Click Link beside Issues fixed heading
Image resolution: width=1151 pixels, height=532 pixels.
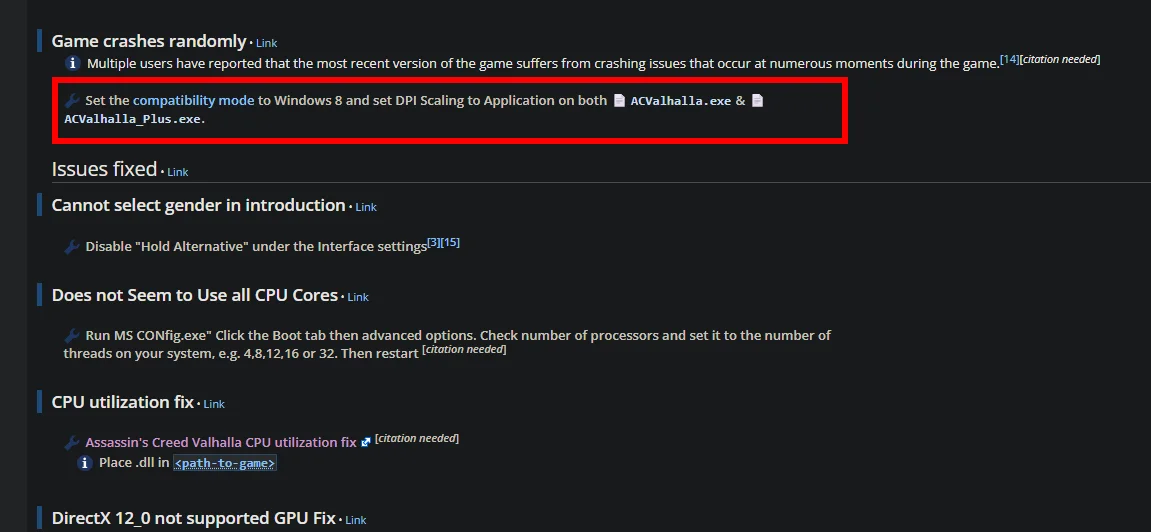(x=178, y=172)
